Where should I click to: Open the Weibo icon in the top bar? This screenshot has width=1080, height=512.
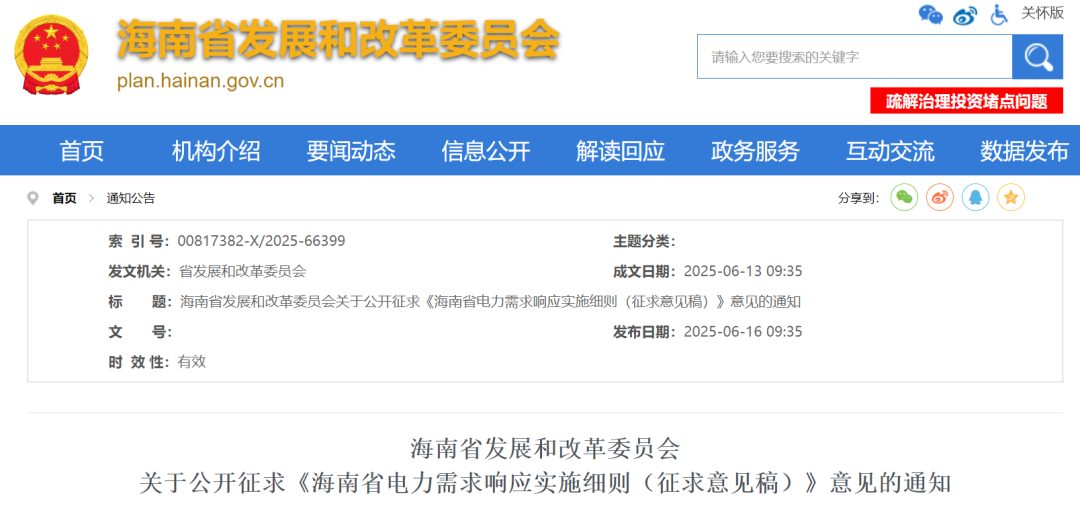tap(965, 15)
